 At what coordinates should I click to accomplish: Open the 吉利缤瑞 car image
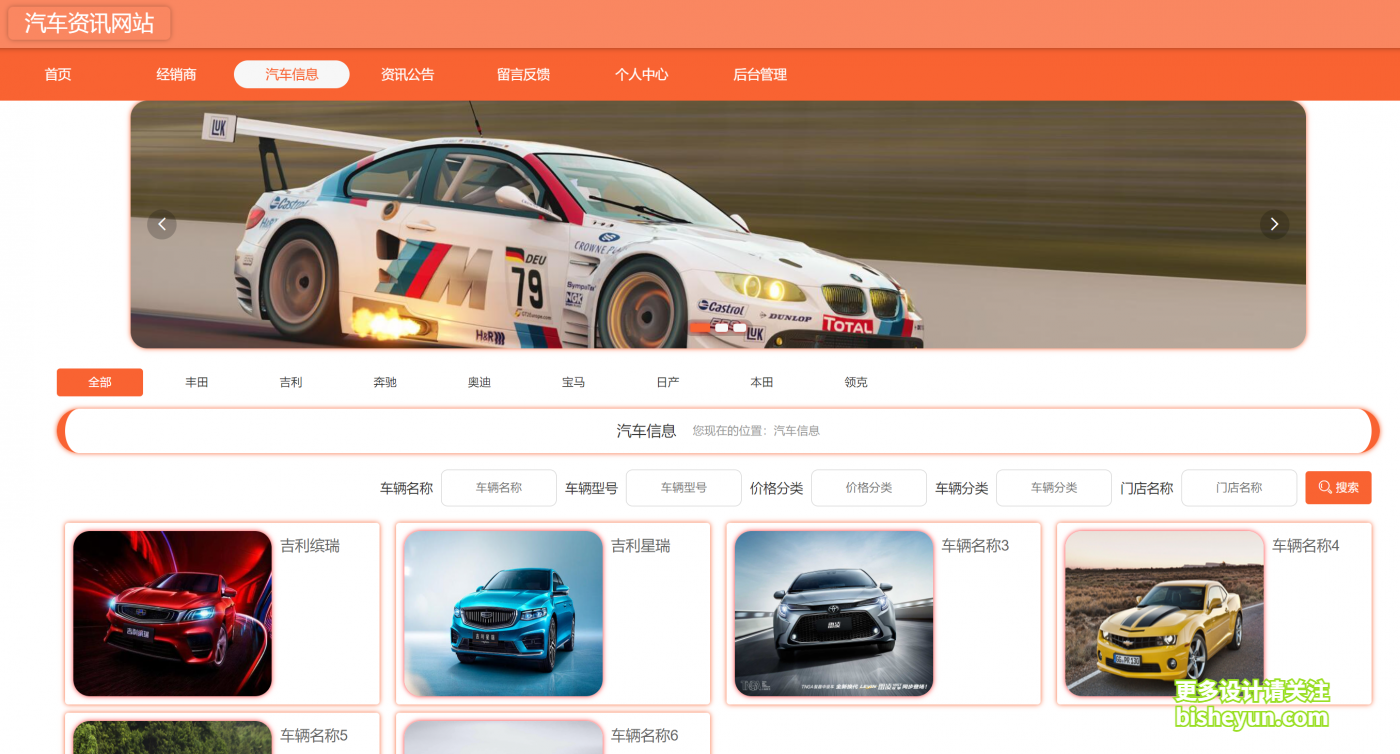[172, 614]
